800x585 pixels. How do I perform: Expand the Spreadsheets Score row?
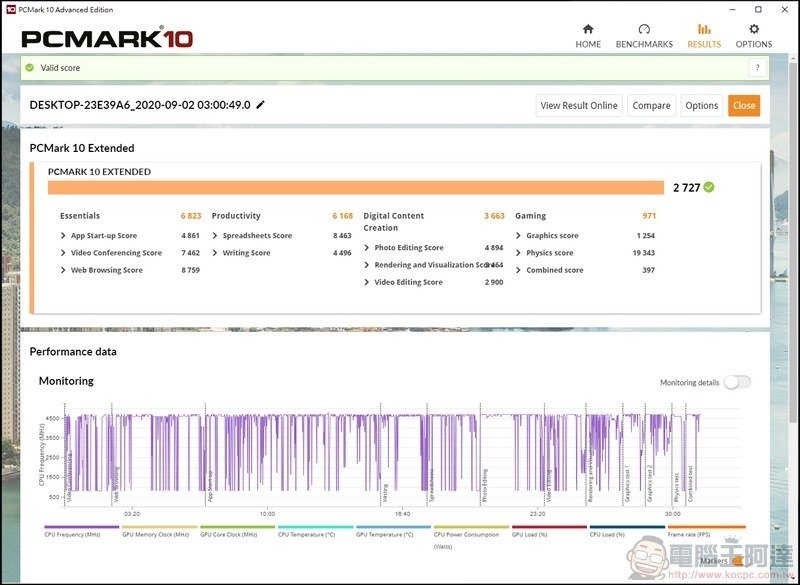(215, 236)
